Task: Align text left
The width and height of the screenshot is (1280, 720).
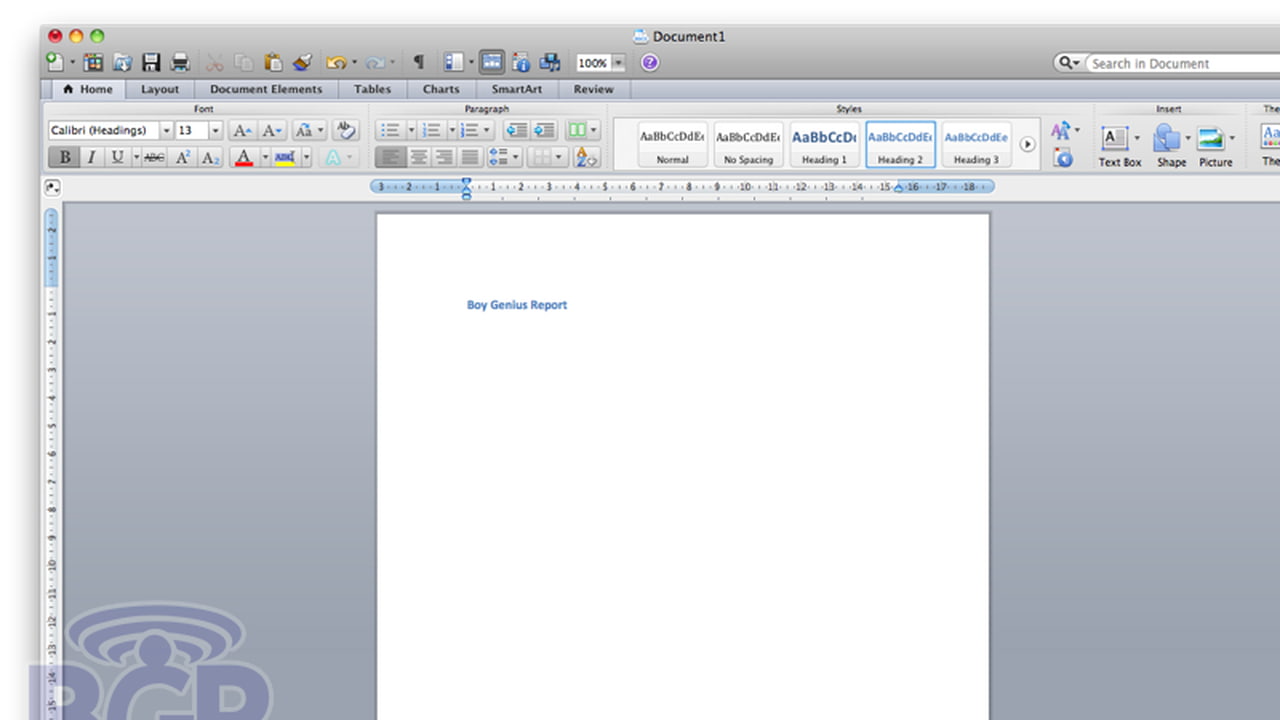Action: tap(390, 157)
